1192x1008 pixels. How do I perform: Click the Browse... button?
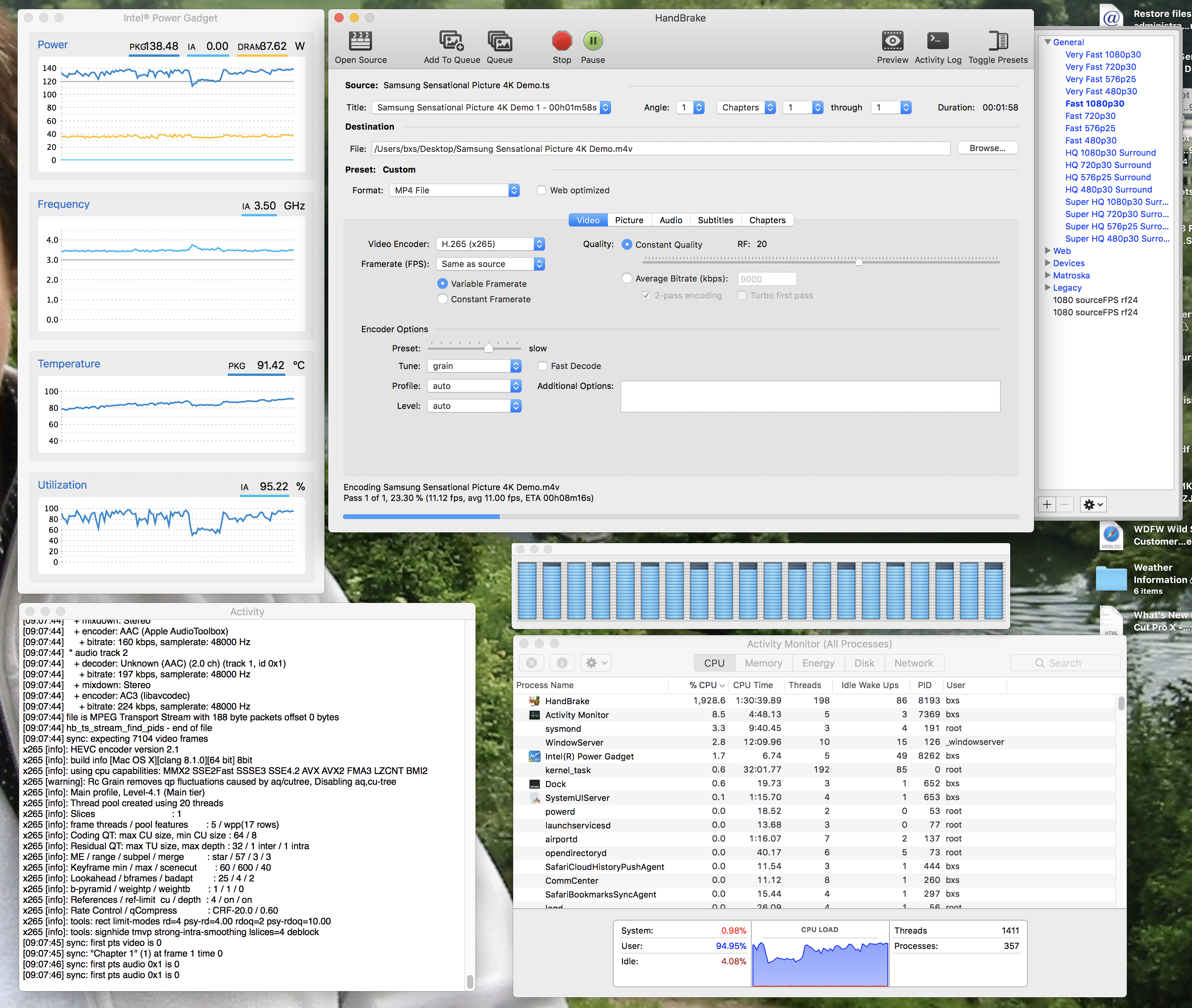point(987,148)
